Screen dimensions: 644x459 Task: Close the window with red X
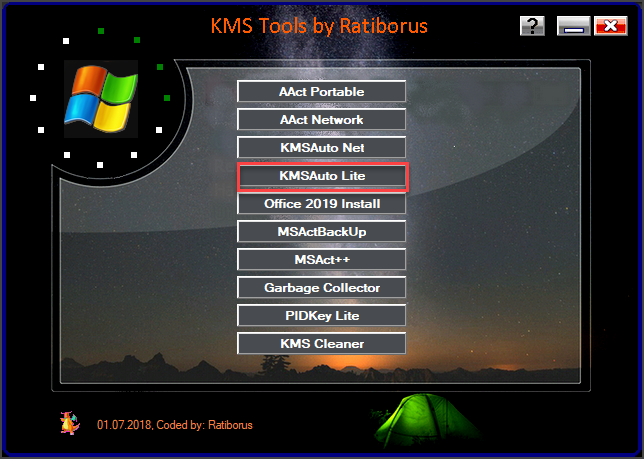coord(607,26)
